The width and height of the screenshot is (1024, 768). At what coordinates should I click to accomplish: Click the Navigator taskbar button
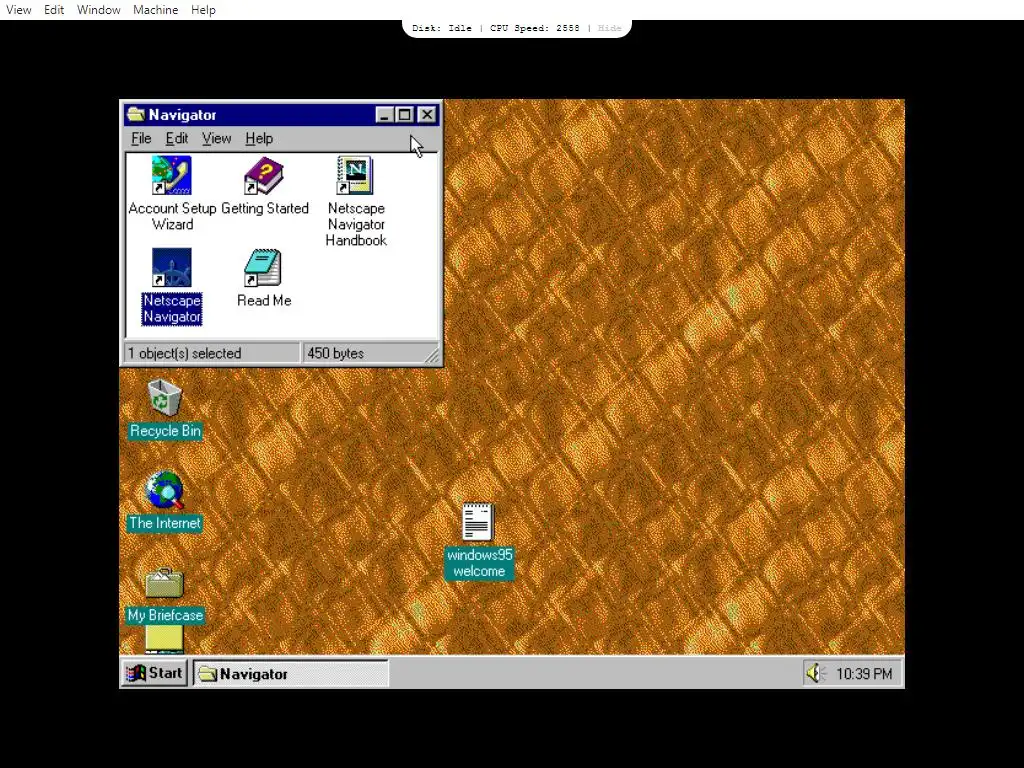(291, 673)
